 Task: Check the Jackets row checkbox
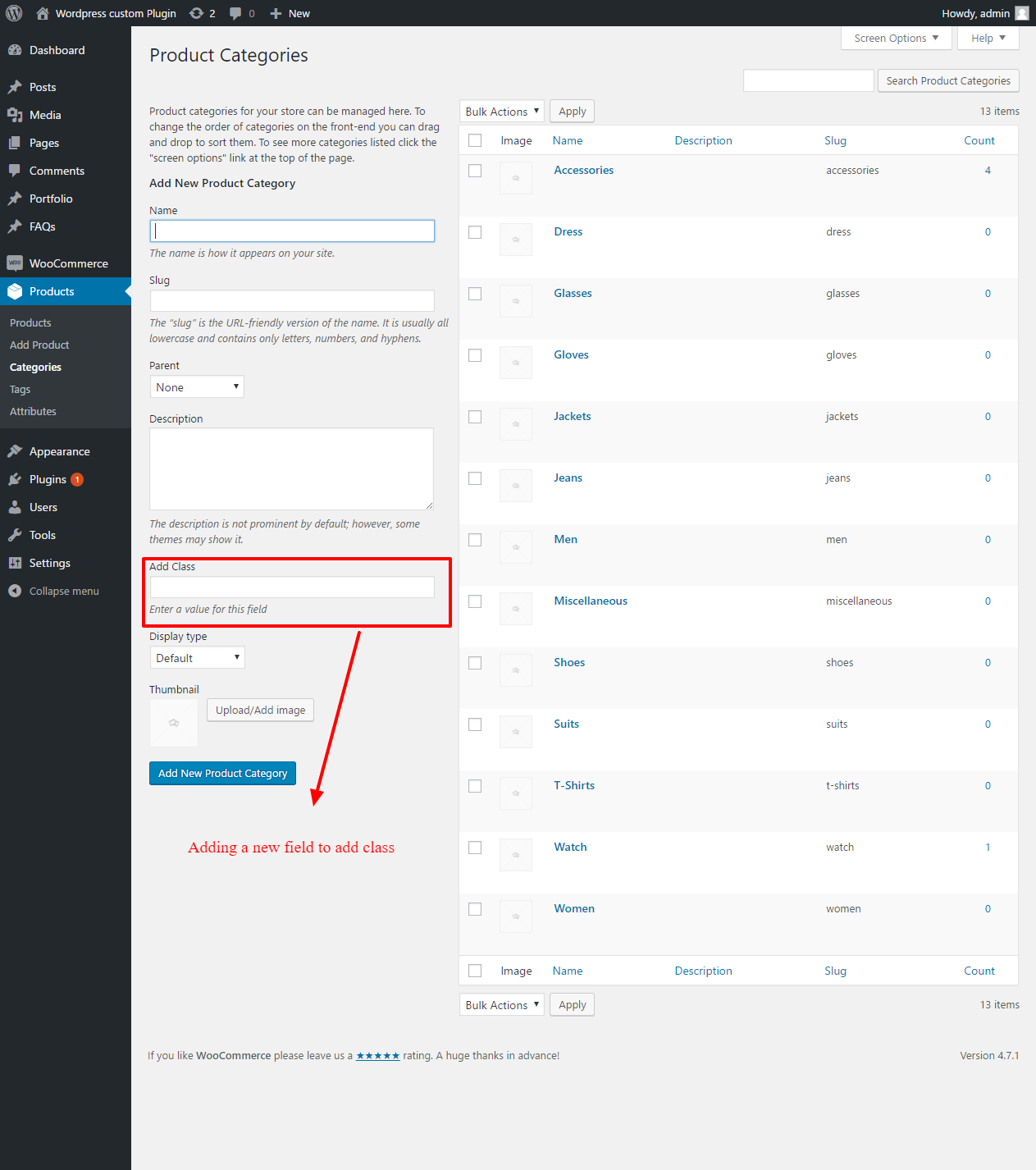(x=475, y=417)
